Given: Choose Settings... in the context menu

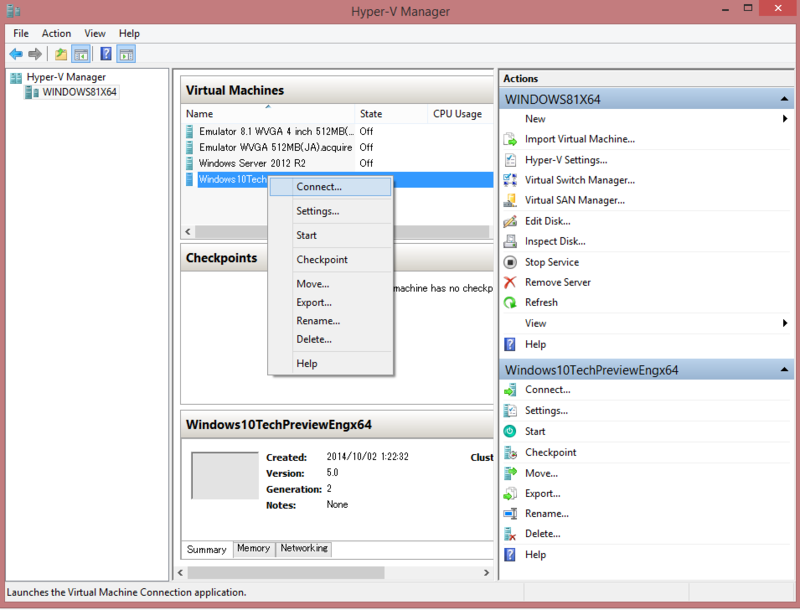Looking at the screenshot, I should pos(331,211).
